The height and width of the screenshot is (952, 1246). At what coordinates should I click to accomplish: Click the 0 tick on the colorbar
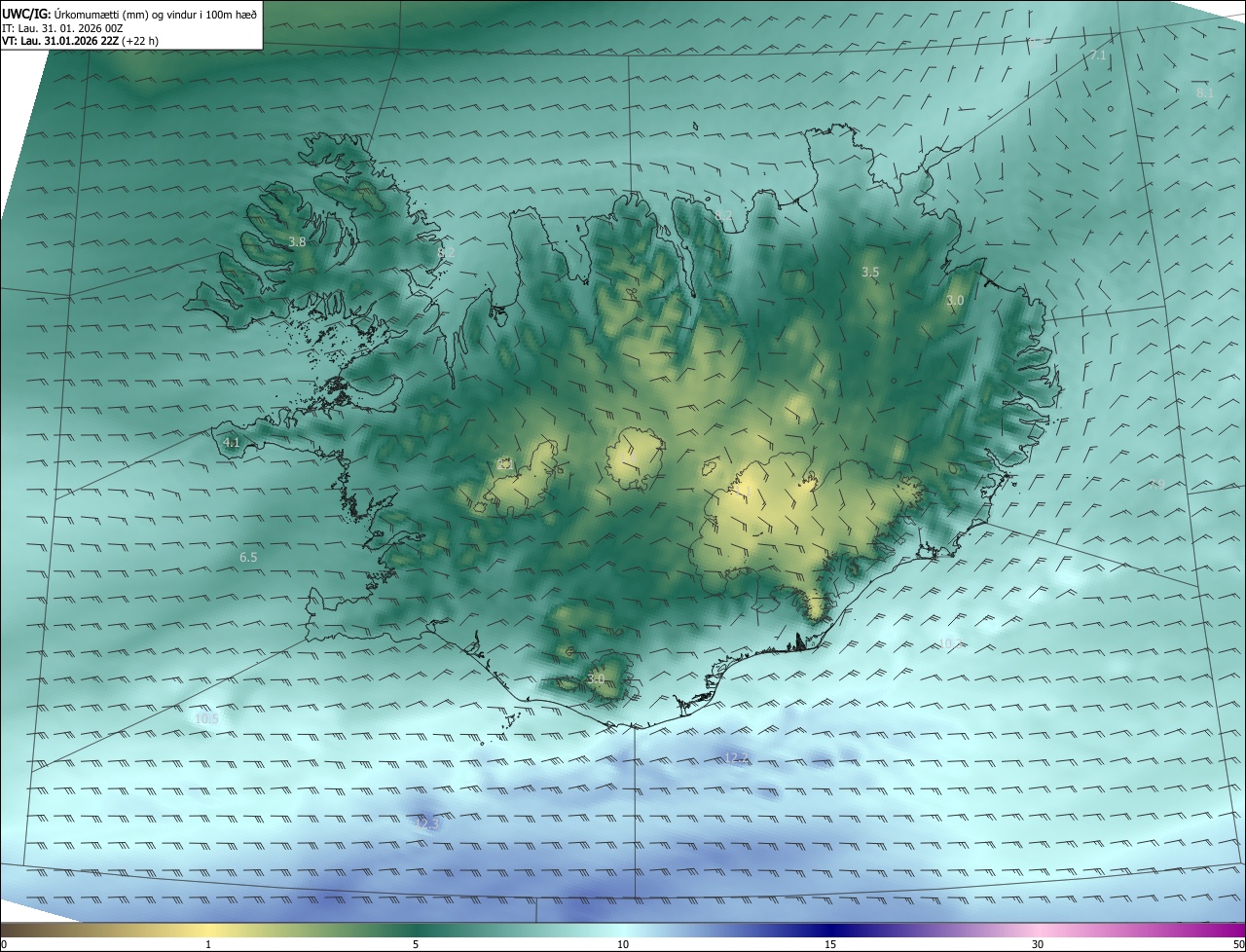point(4,944)
